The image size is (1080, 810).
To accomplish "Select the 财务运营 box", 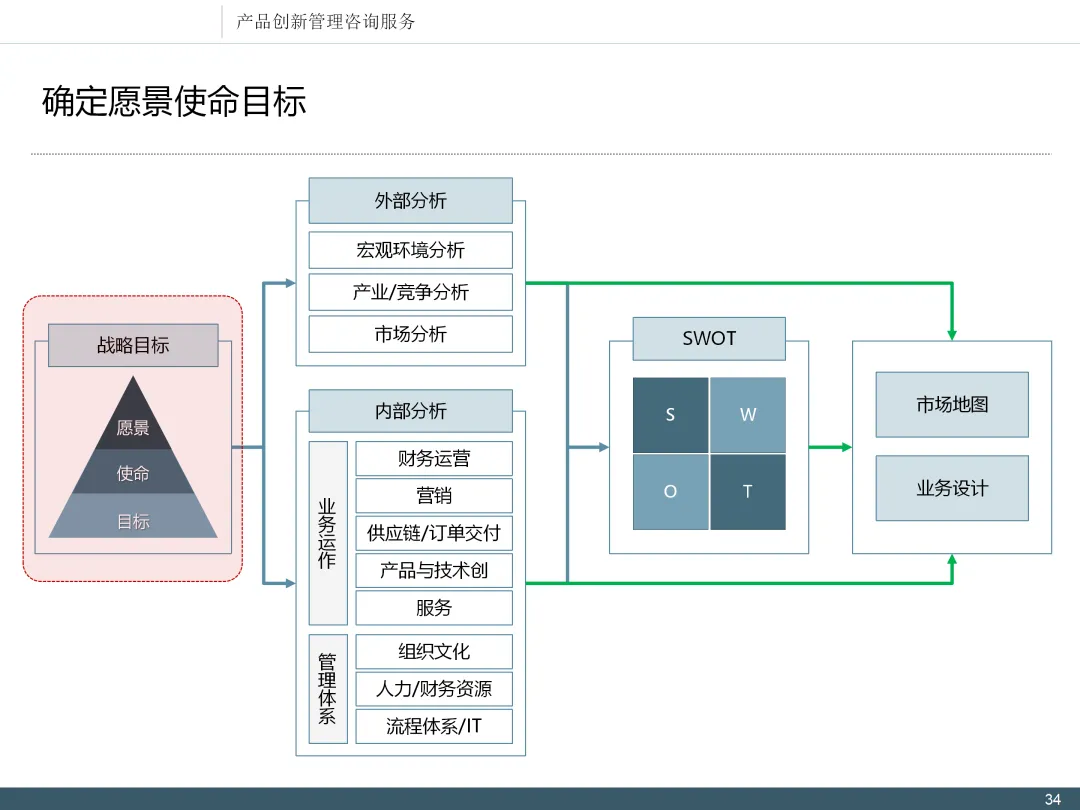I will point(434,458).
